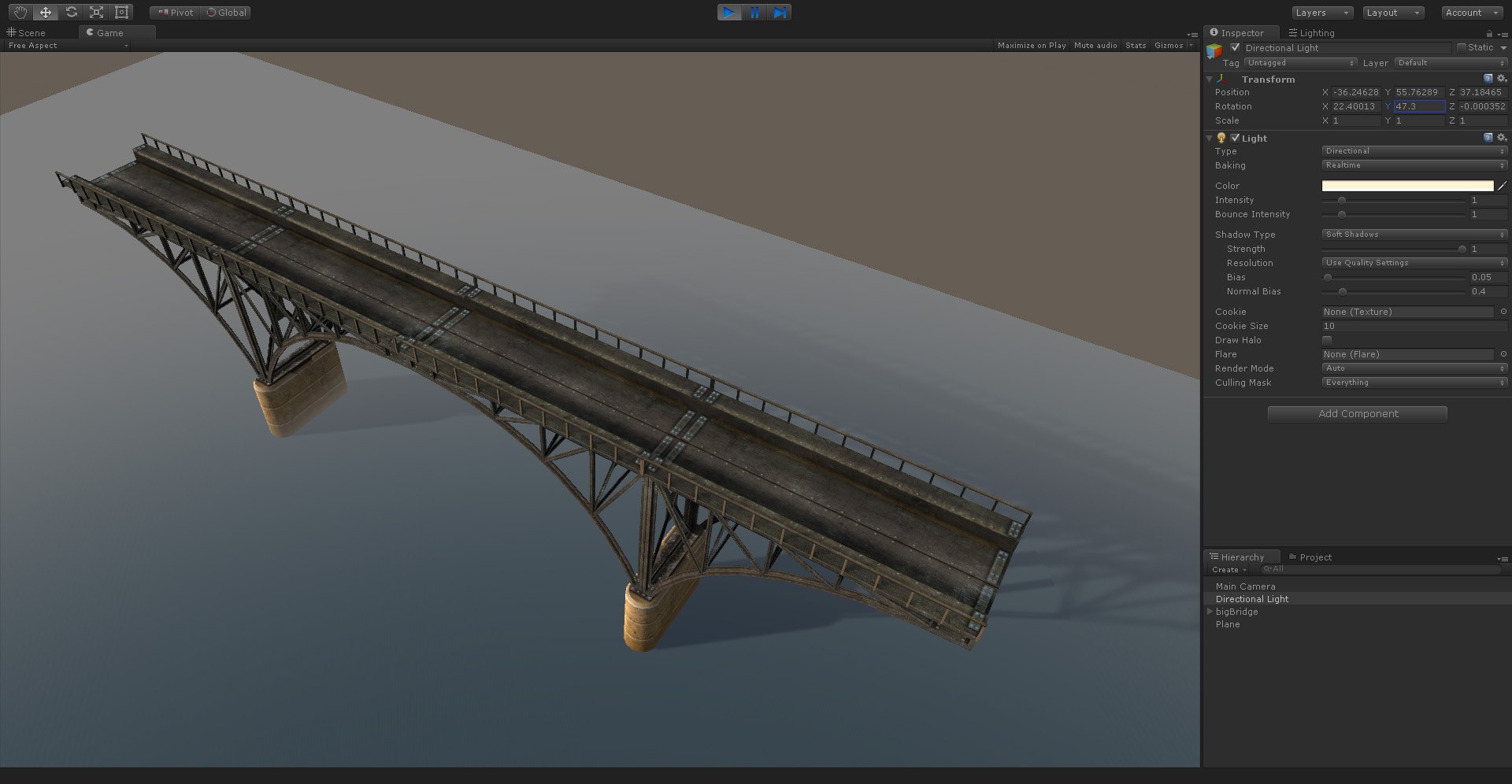
Task: Toggle Pivot/Center handle mode
Action: [176, 13]
